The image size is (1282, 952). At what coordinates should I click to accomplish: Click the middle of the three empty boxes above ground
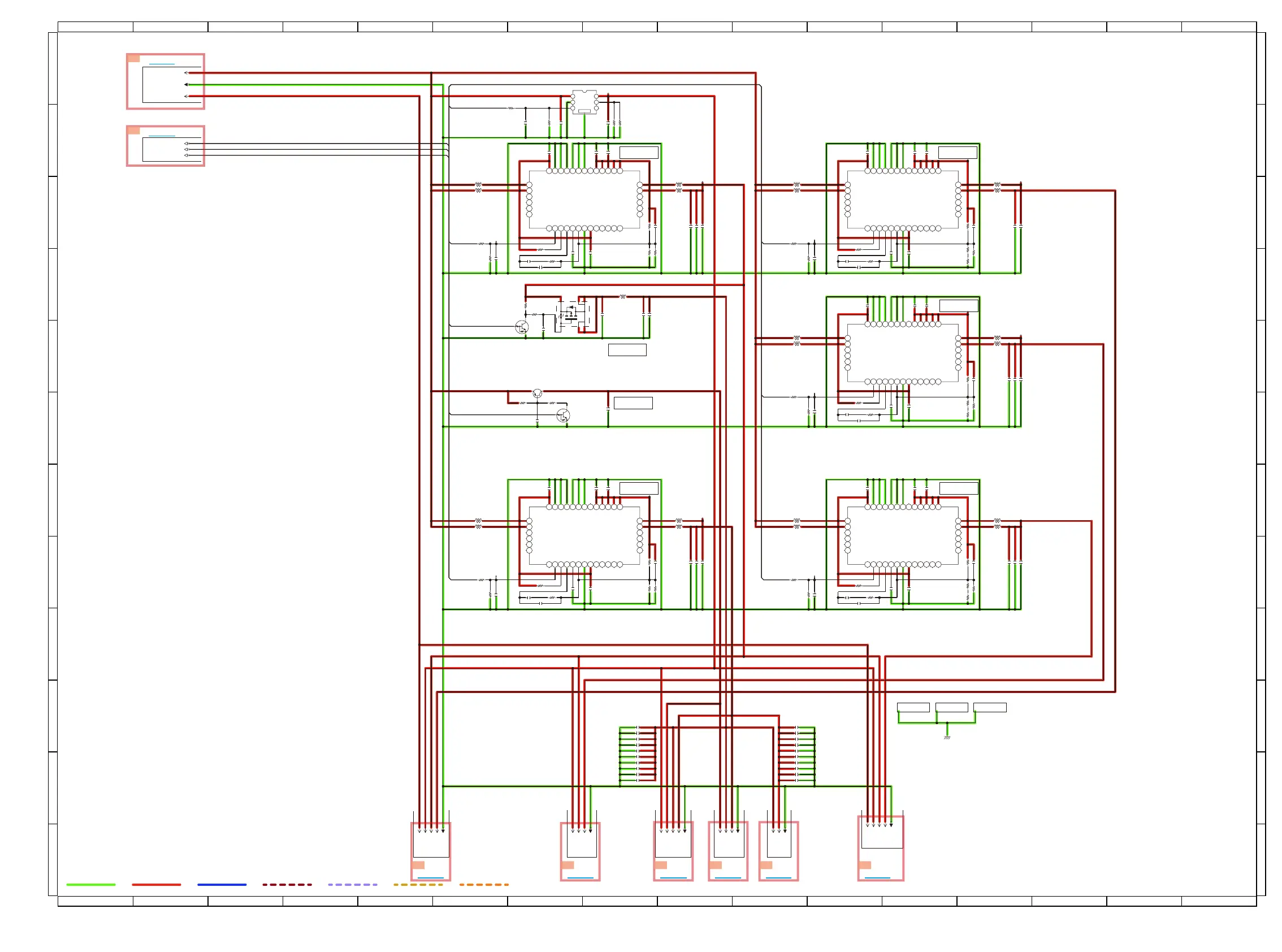click(952, 708)
